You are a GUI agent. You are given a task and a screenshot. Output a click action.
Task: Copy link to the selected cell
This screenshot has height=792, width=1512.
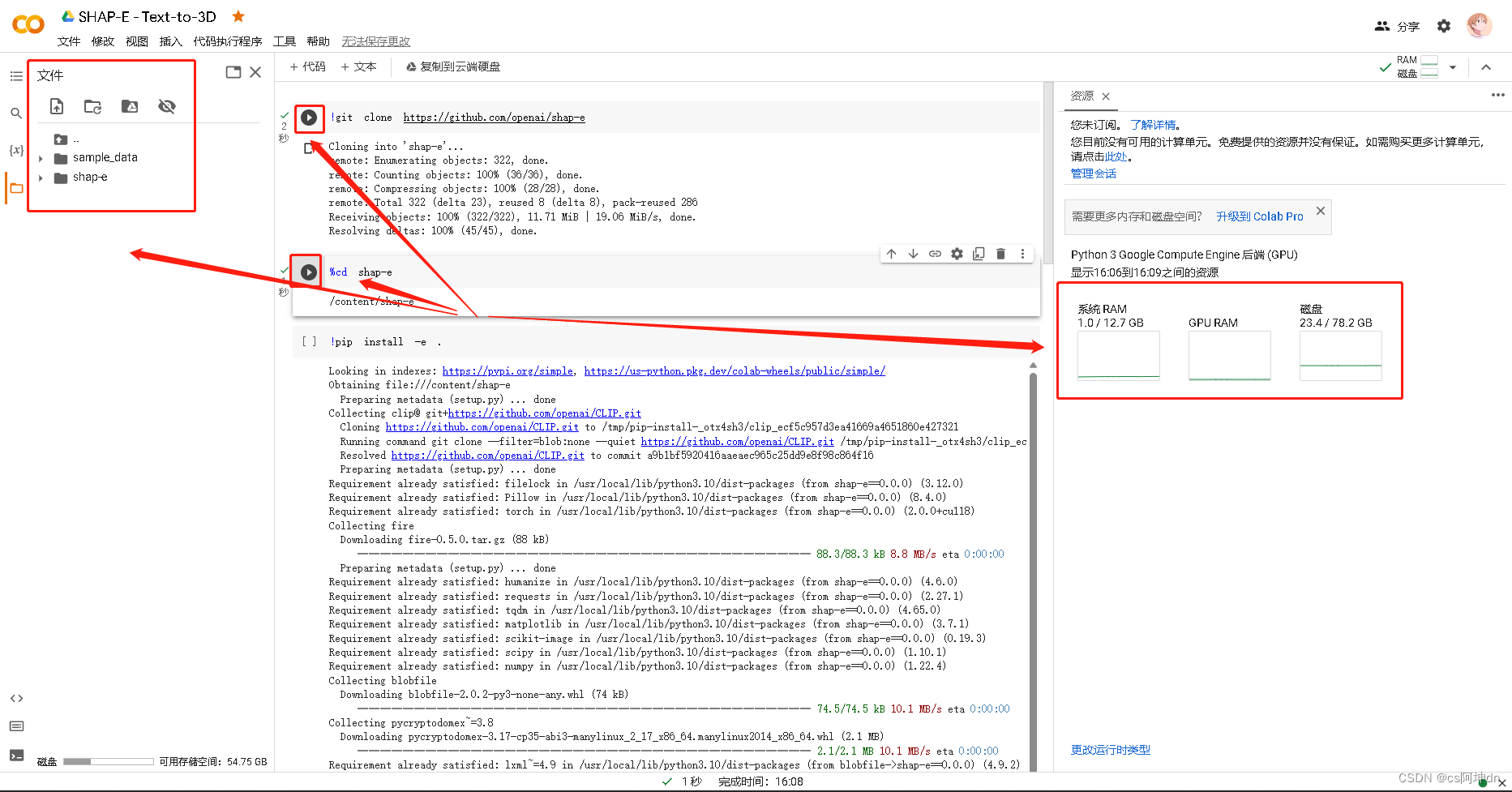point(935,254)
